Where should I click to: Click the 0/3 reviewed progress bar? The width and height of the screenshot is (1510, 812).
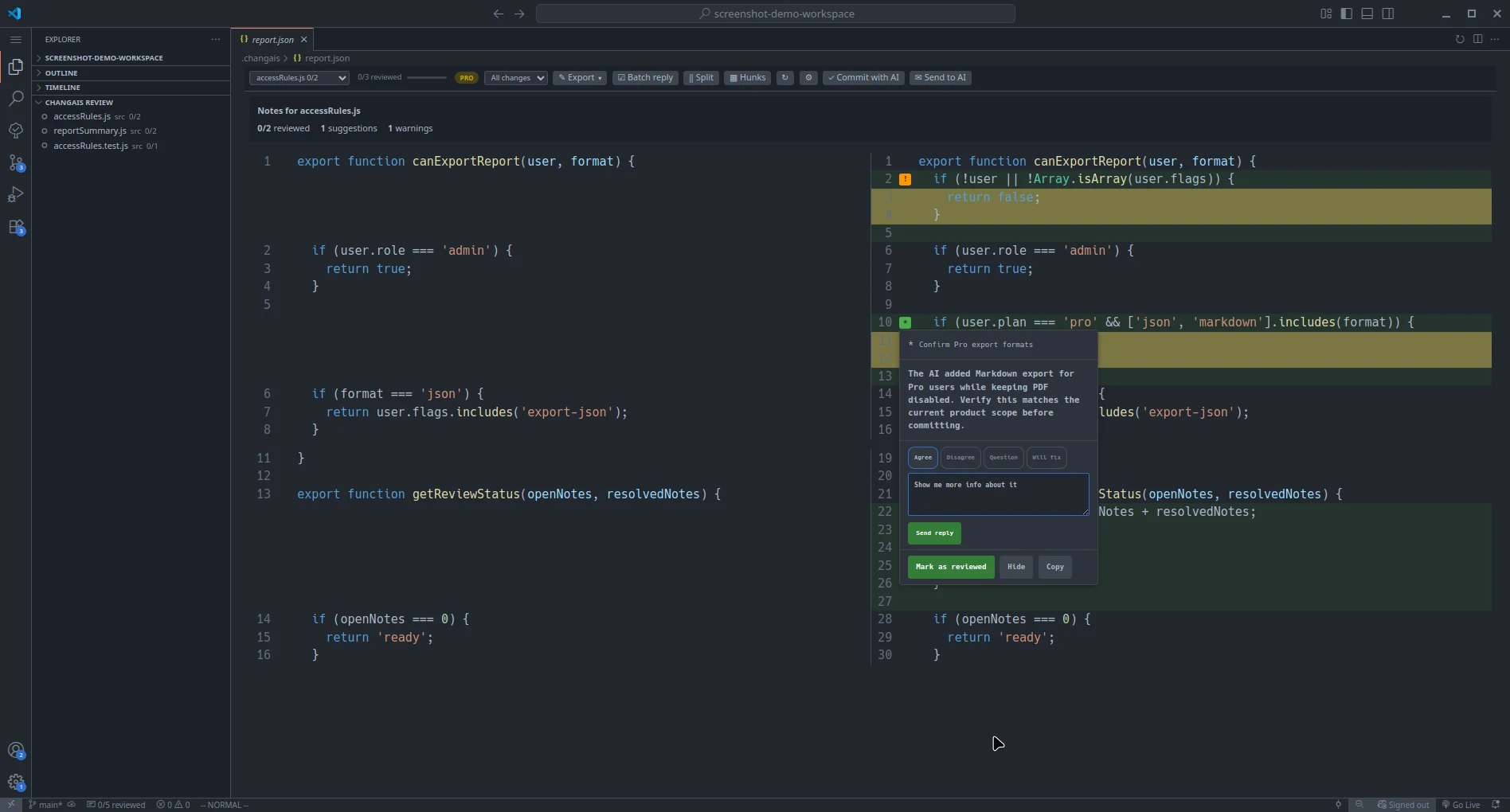pyautogui.click(x=427, y=78)
